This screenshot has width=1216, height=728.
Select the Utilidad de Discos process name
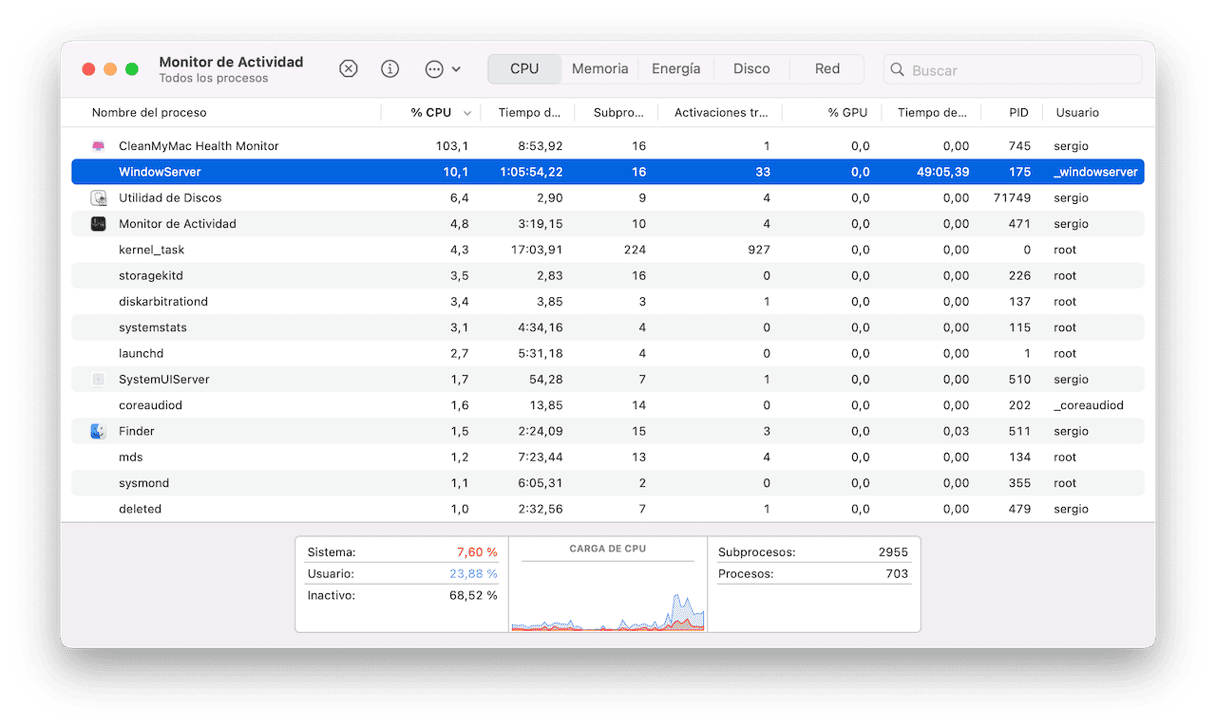coord(170,198)
